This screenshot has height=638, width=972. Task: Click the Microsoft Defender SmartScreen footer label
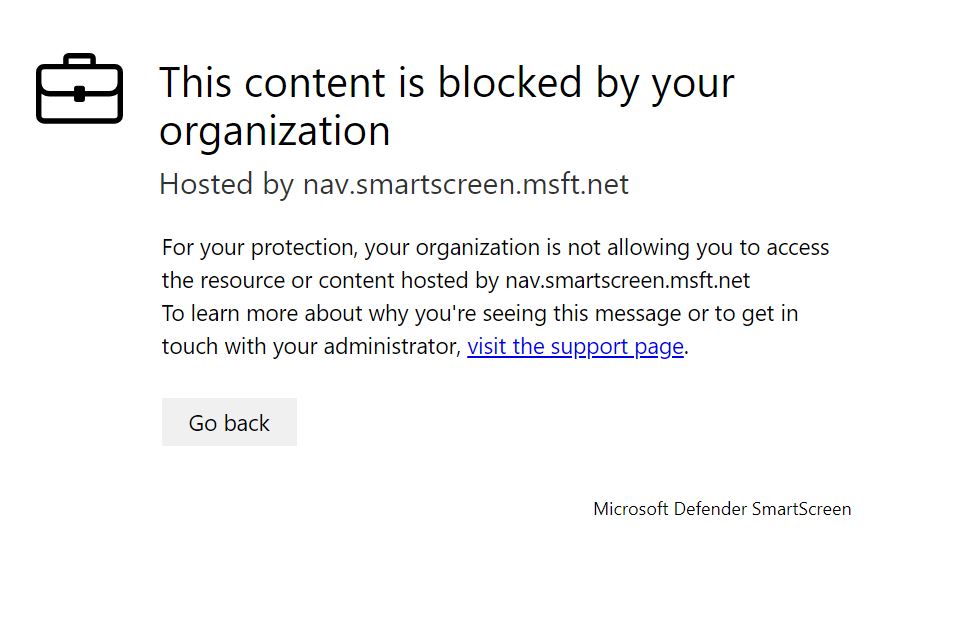coord(722,509)
